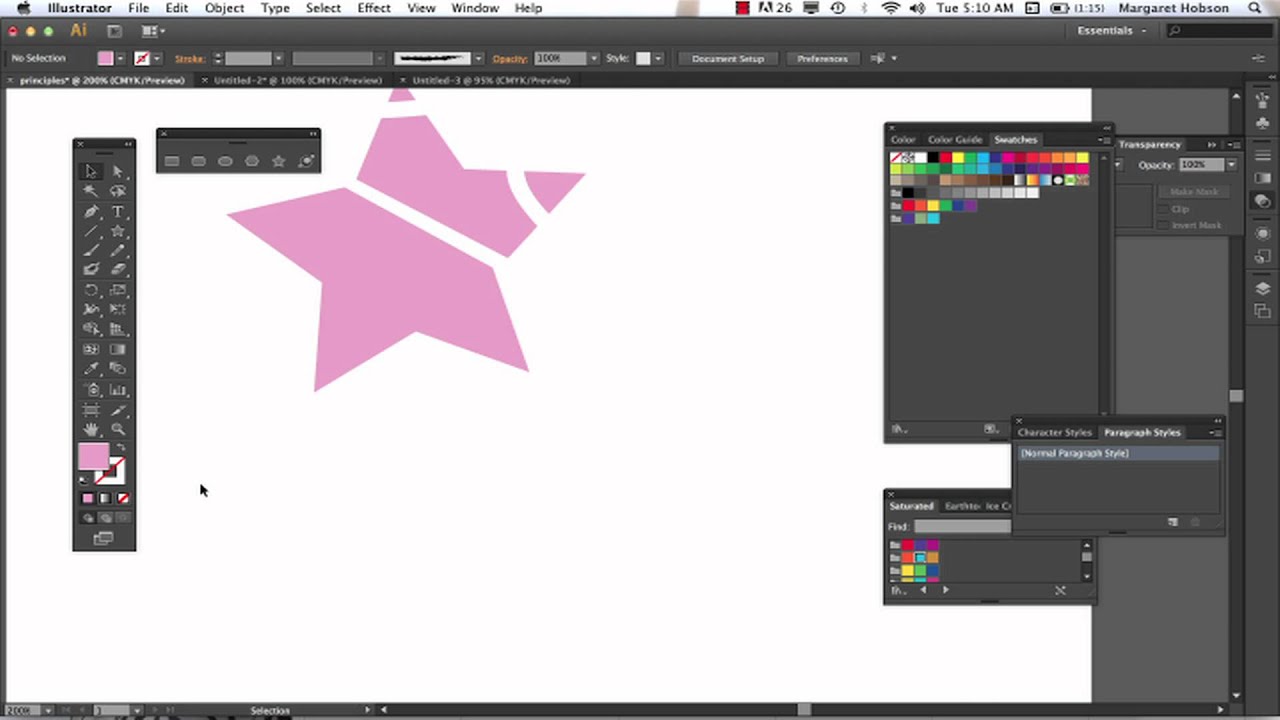Open the Artboards panel from the dock

coord(1263,311)
